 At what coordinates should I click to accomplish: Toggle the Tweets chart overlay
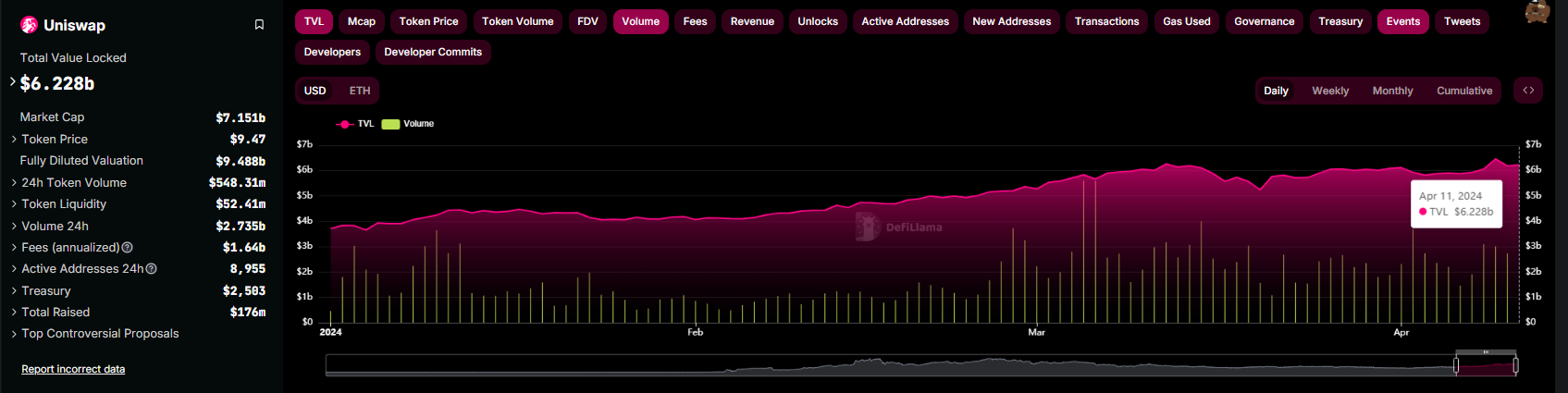tap(1463, 21)
